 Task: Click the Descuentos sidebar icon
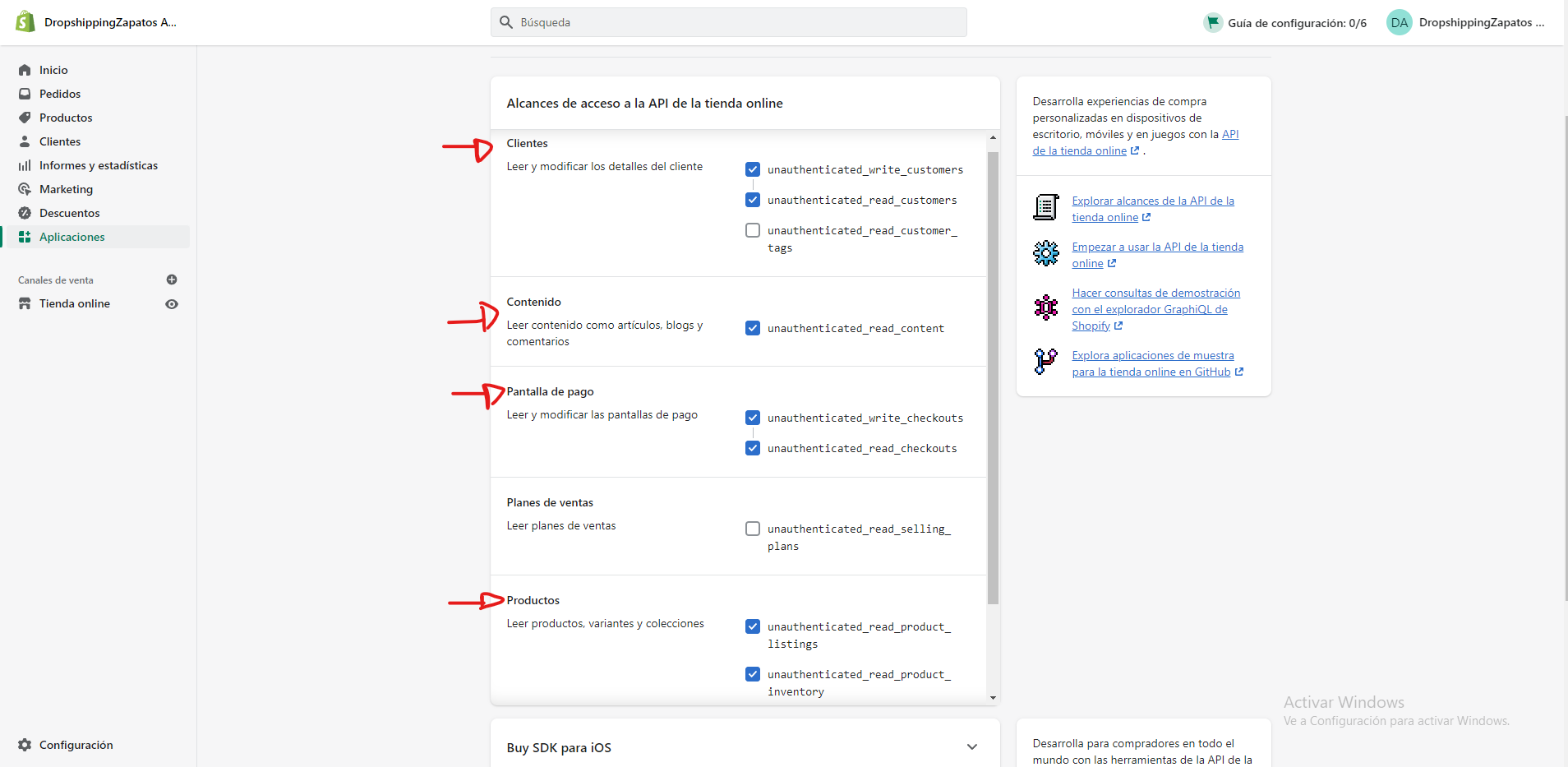25,213
